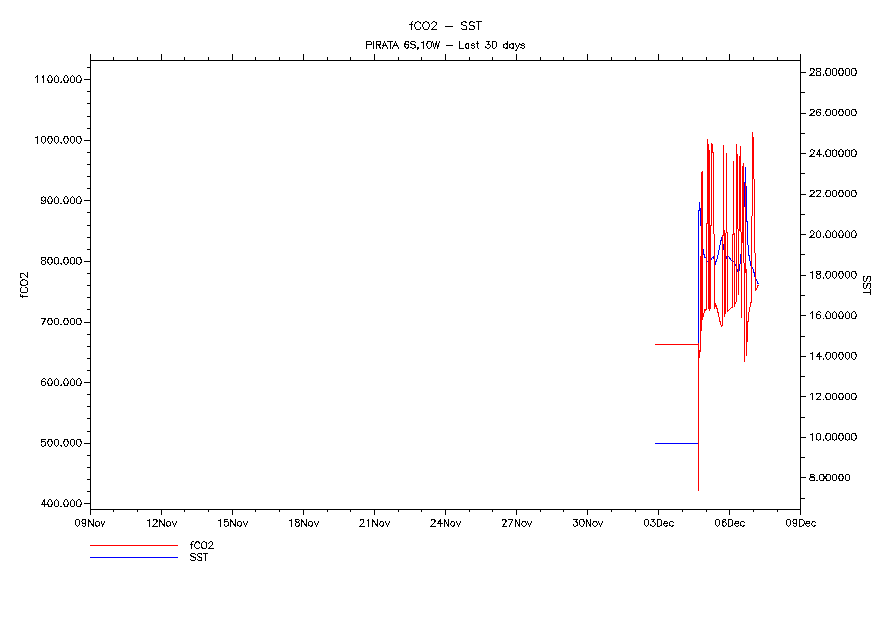Click the rotated SST right axis title
The image size is (891, 630).
[867, 285]
